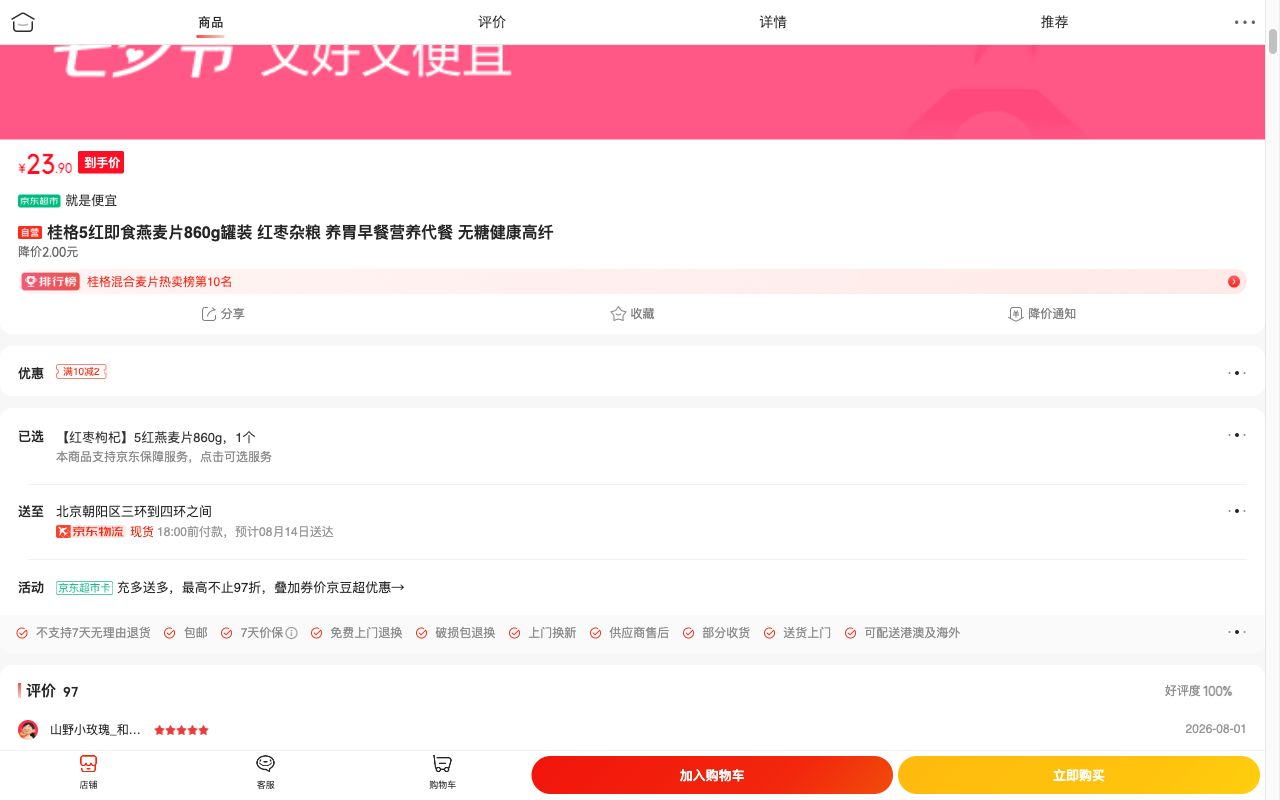The image size is (1280, 800).
Task: Click the 上门换新 service text
Action: [x=552, y=633]
